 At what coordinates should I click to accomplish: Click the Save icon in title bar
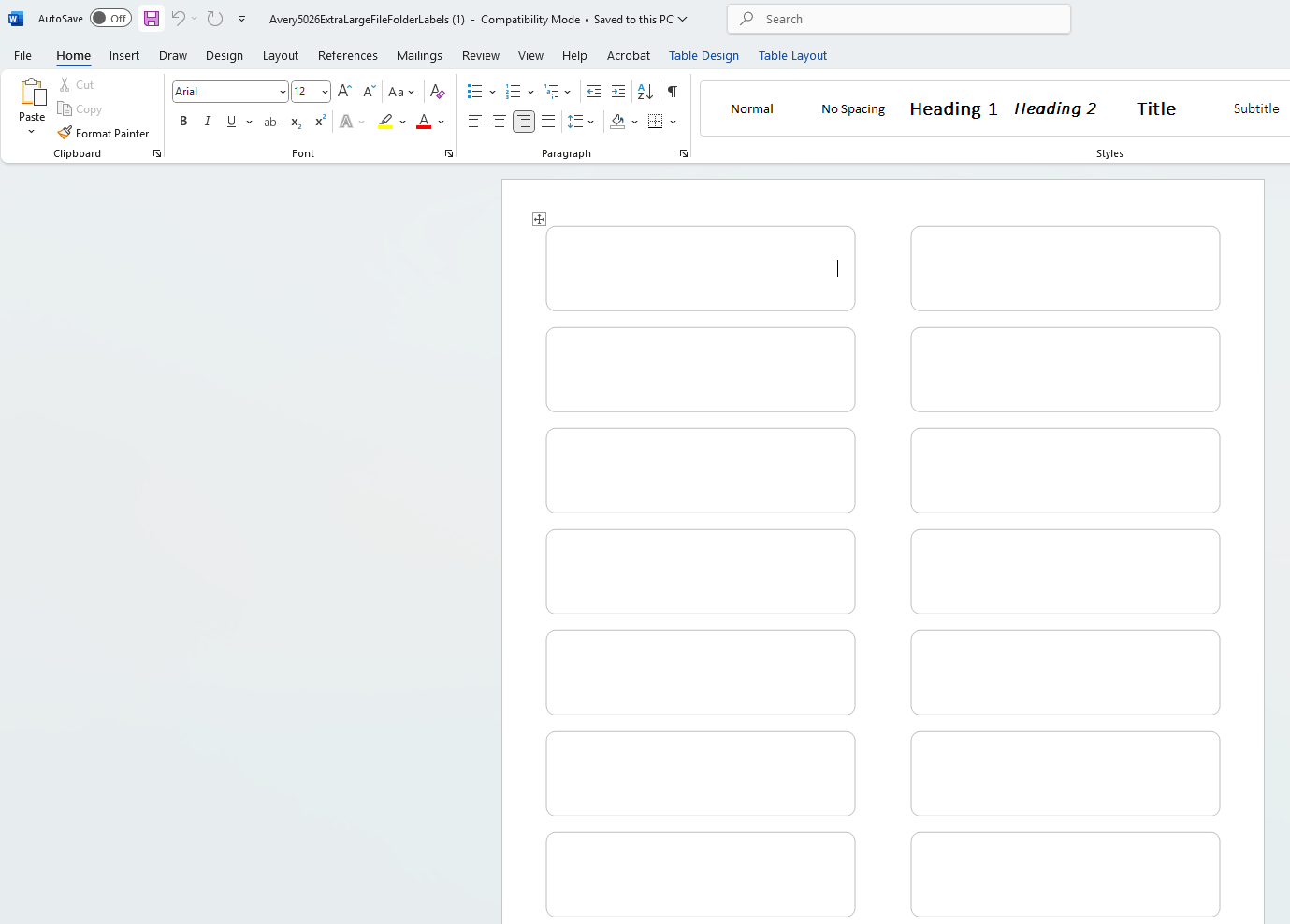[x=151, y=19]
